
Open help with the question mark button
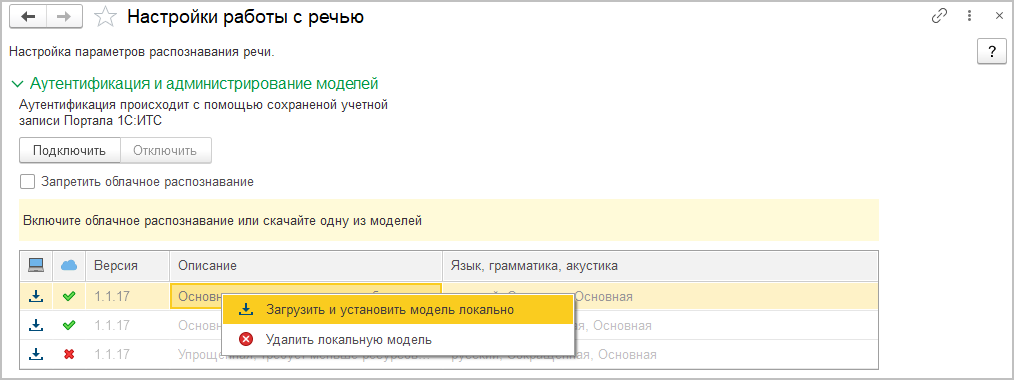point(991,52)
